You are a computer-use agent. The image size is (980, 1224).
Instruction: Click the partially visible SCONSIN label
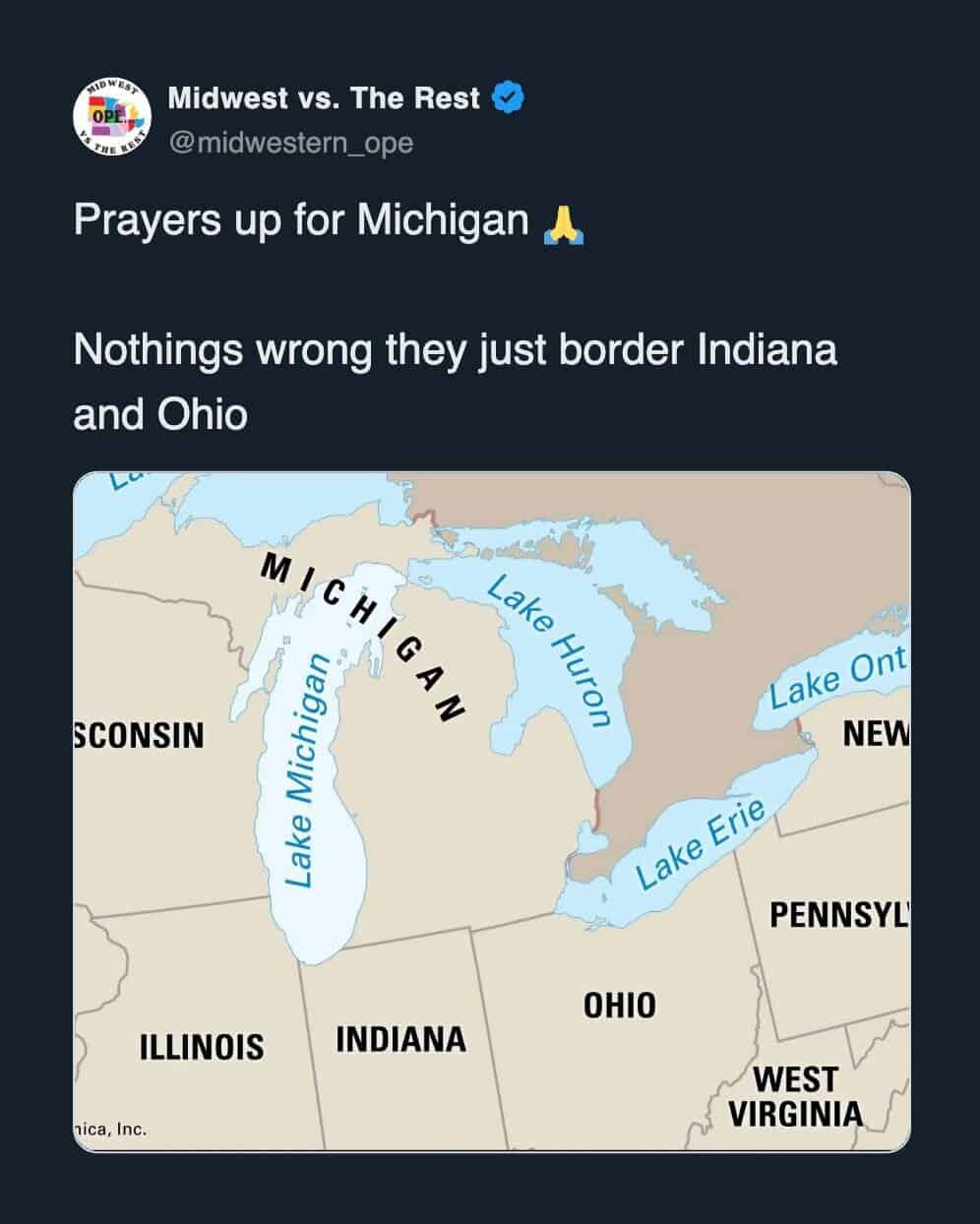[140, 735]
